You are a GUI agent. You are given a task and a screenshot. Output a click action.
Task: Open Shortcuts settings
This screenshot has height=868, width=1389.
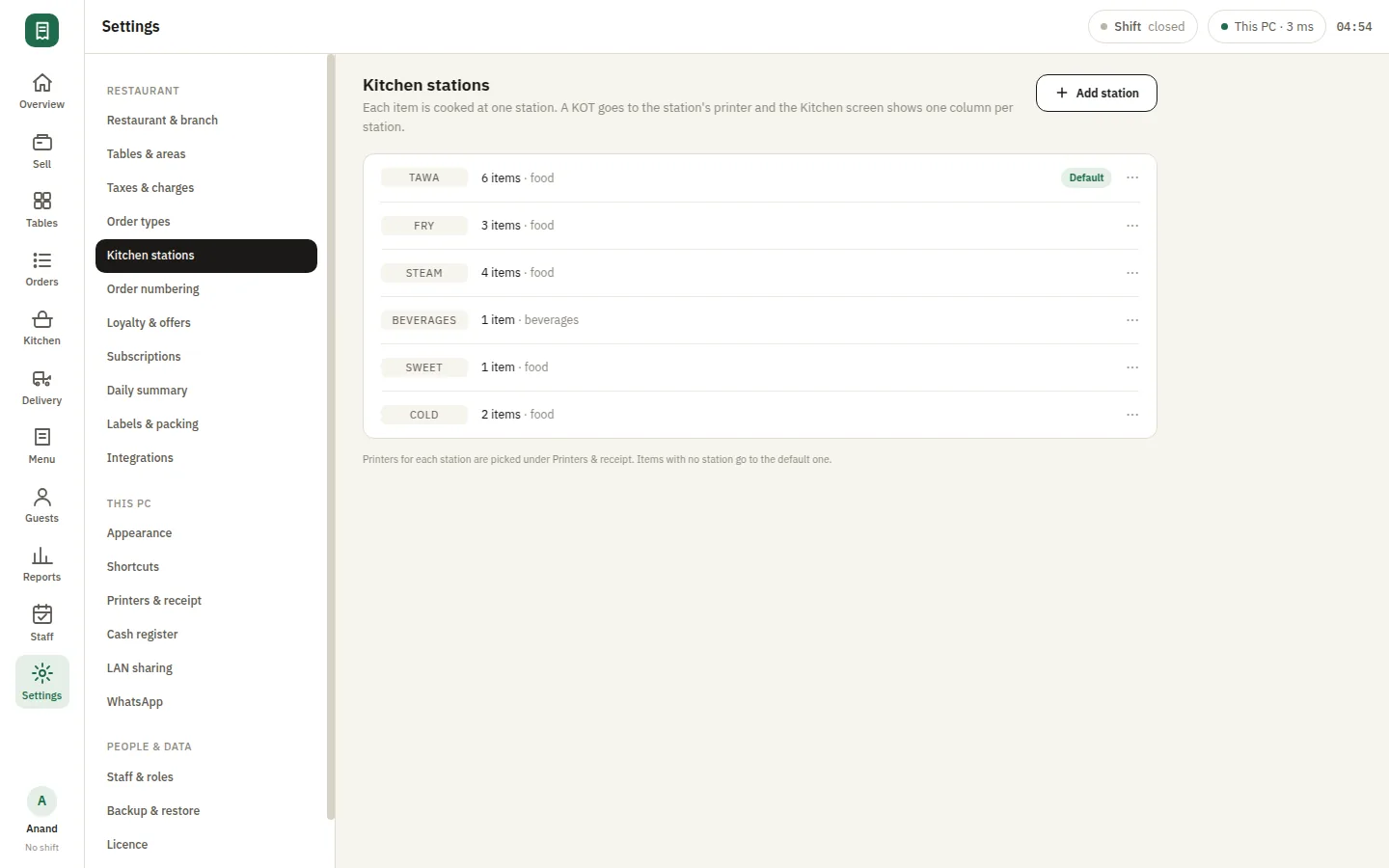click(206, 567)
